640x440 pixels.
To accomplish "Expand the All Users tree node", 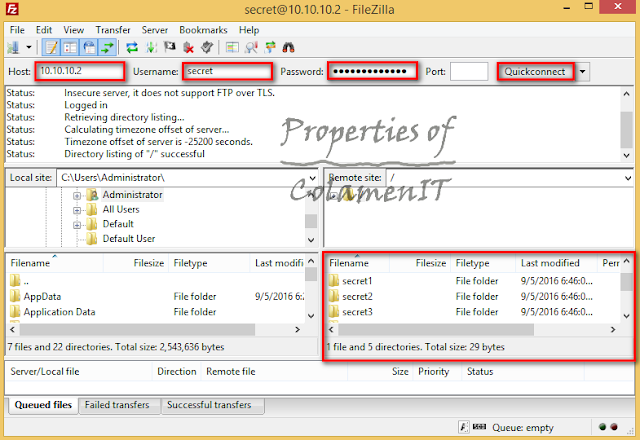I will click(77, 210).
